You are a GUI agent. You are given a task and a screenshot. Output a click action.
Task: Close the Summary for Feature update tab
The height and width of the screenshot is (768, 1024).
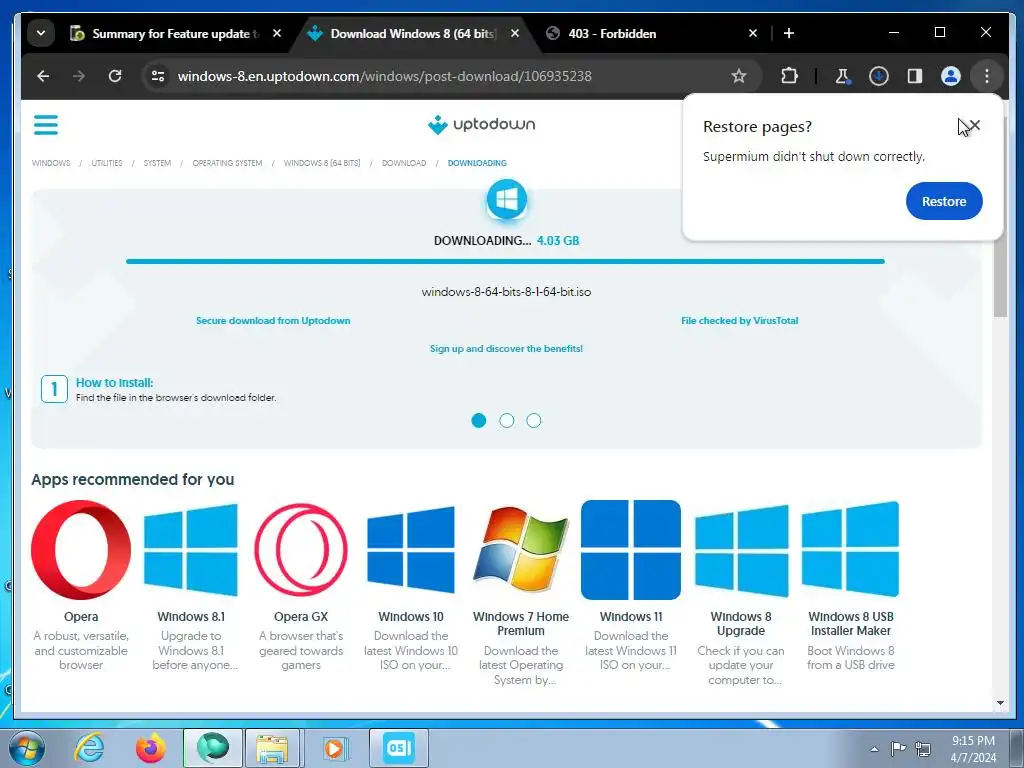click(277, 33)
